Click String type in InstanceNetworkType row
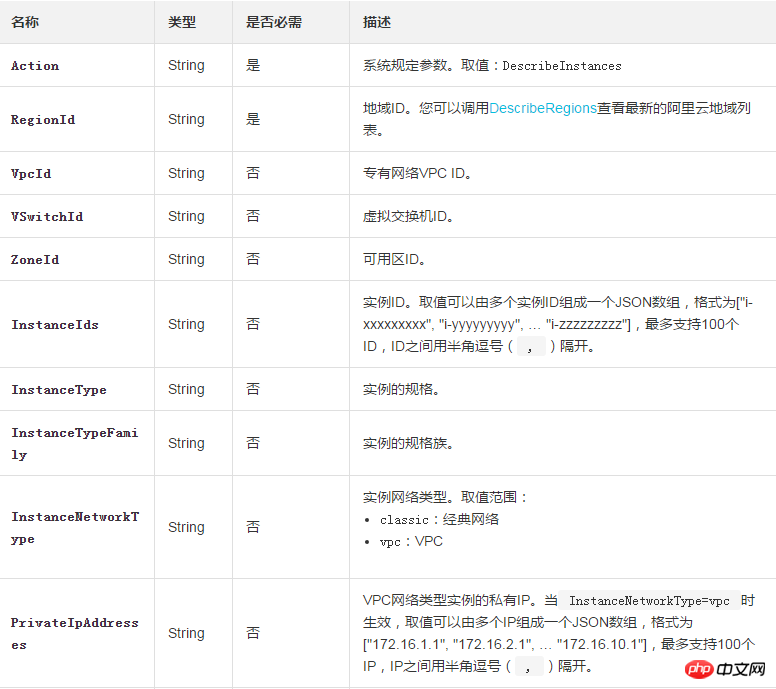This screenshot has width=776, height=689. [x=186, y=528]
